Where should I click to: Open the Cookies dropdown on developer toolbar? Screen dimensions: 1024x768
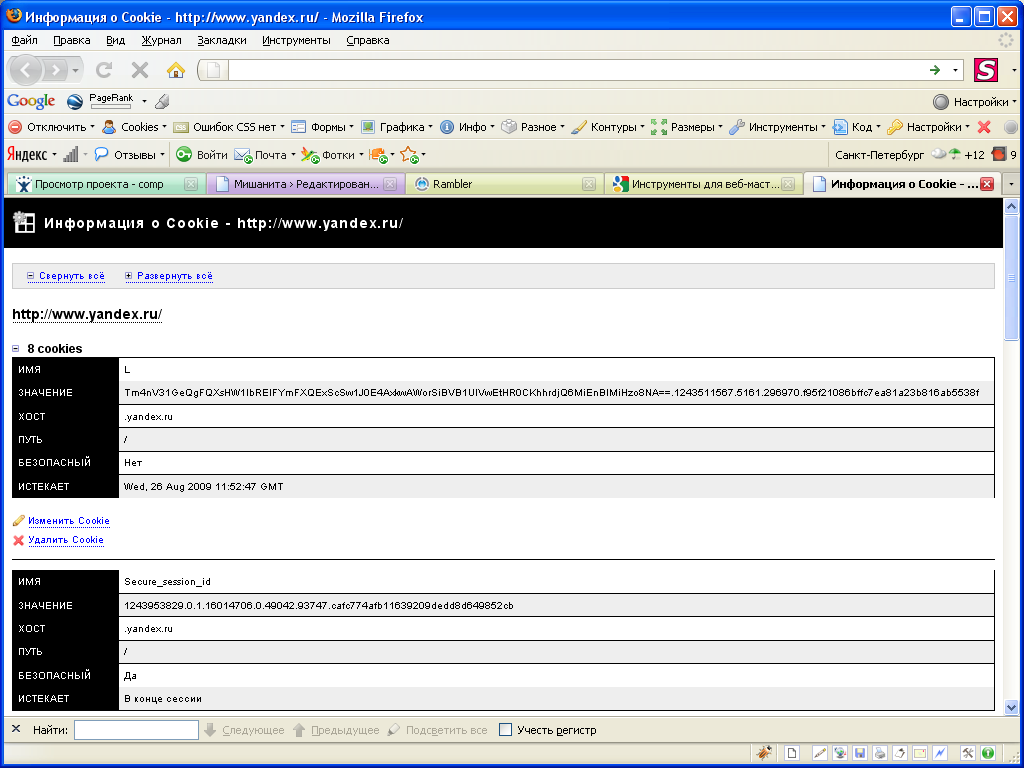pos(134,127)
